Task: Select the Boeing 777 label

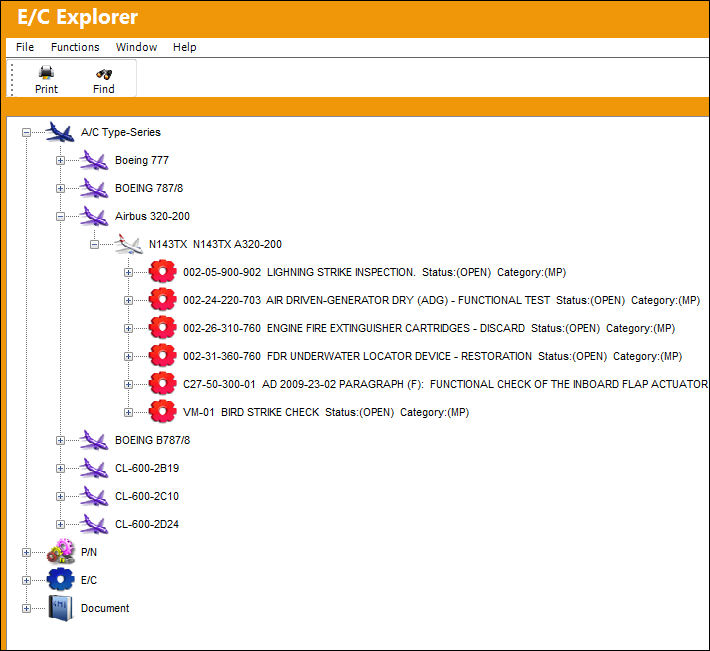Action: (x=142, y=160)
